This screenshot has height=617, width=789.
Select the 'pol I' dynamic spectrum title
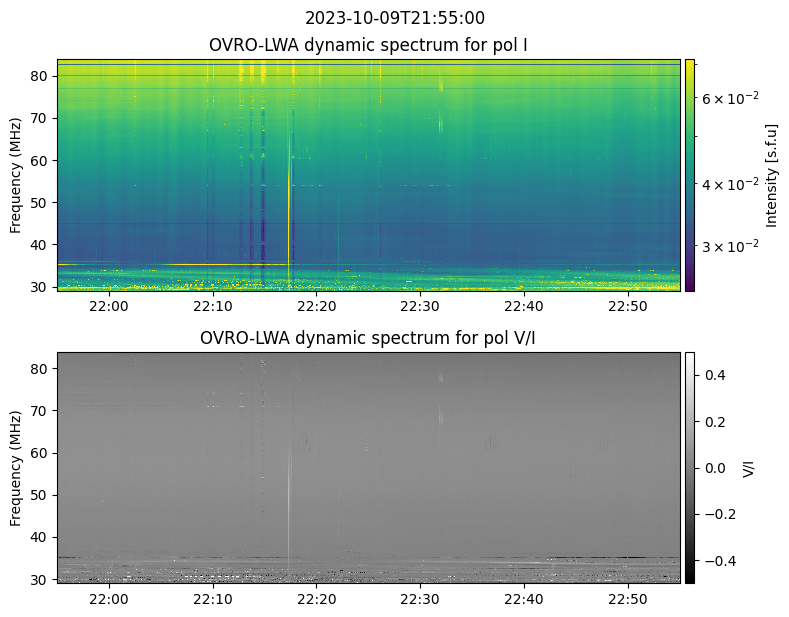click(368, 45)
